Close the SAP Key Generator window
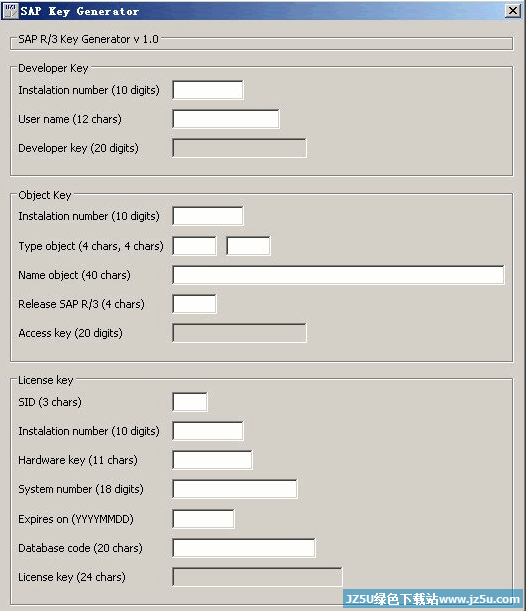 tap(513, 11)
